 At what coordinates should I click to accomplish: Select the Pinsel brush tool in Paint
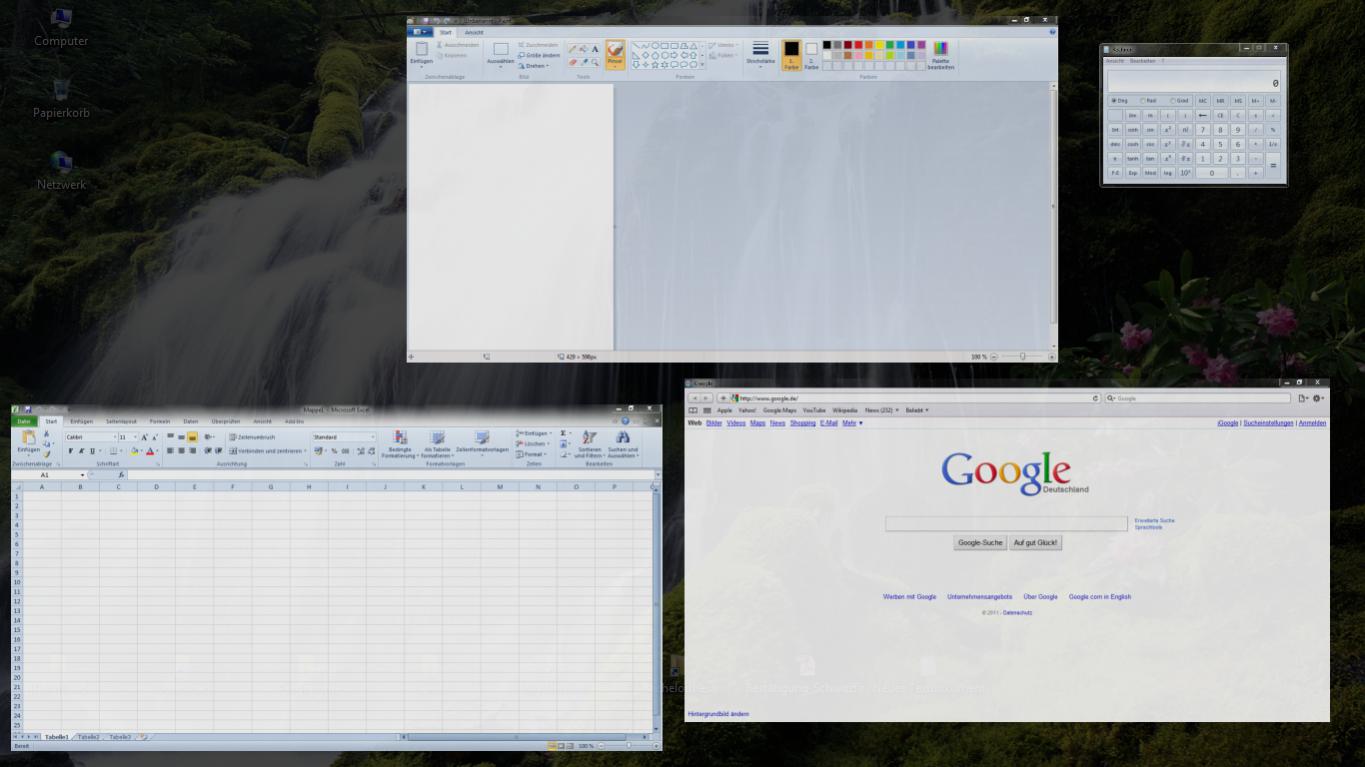[x=615, y=54]
